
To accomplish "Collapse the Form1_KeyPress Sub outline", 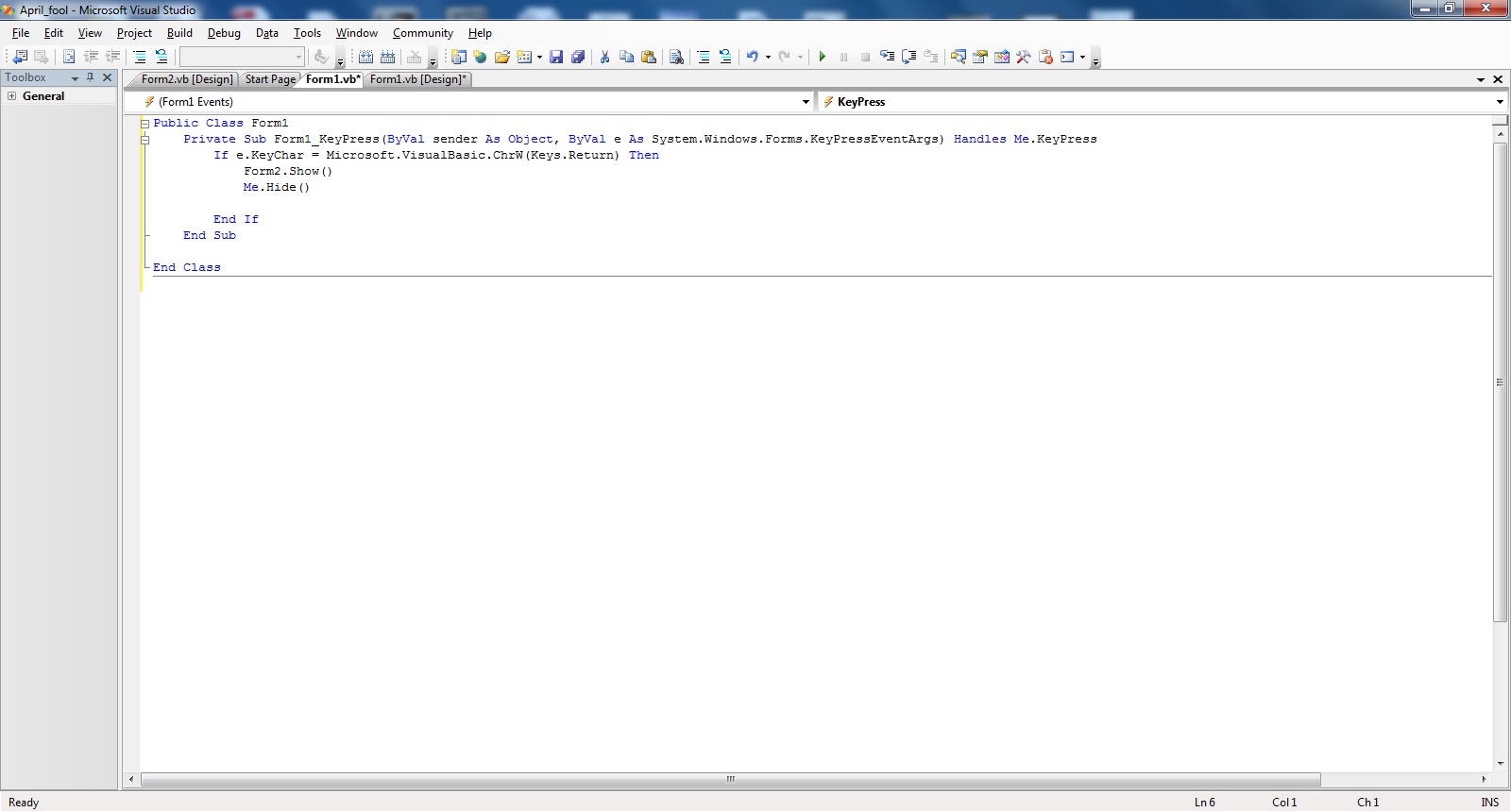I will pyautogui.click(x=145, y=140).
